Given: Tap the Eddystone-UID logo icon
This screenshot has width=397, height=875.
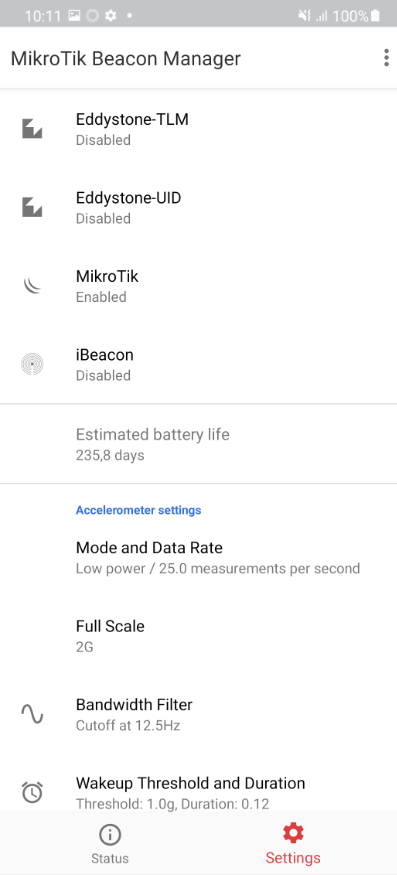Looking at the screenshot, I should click(32, 208).
